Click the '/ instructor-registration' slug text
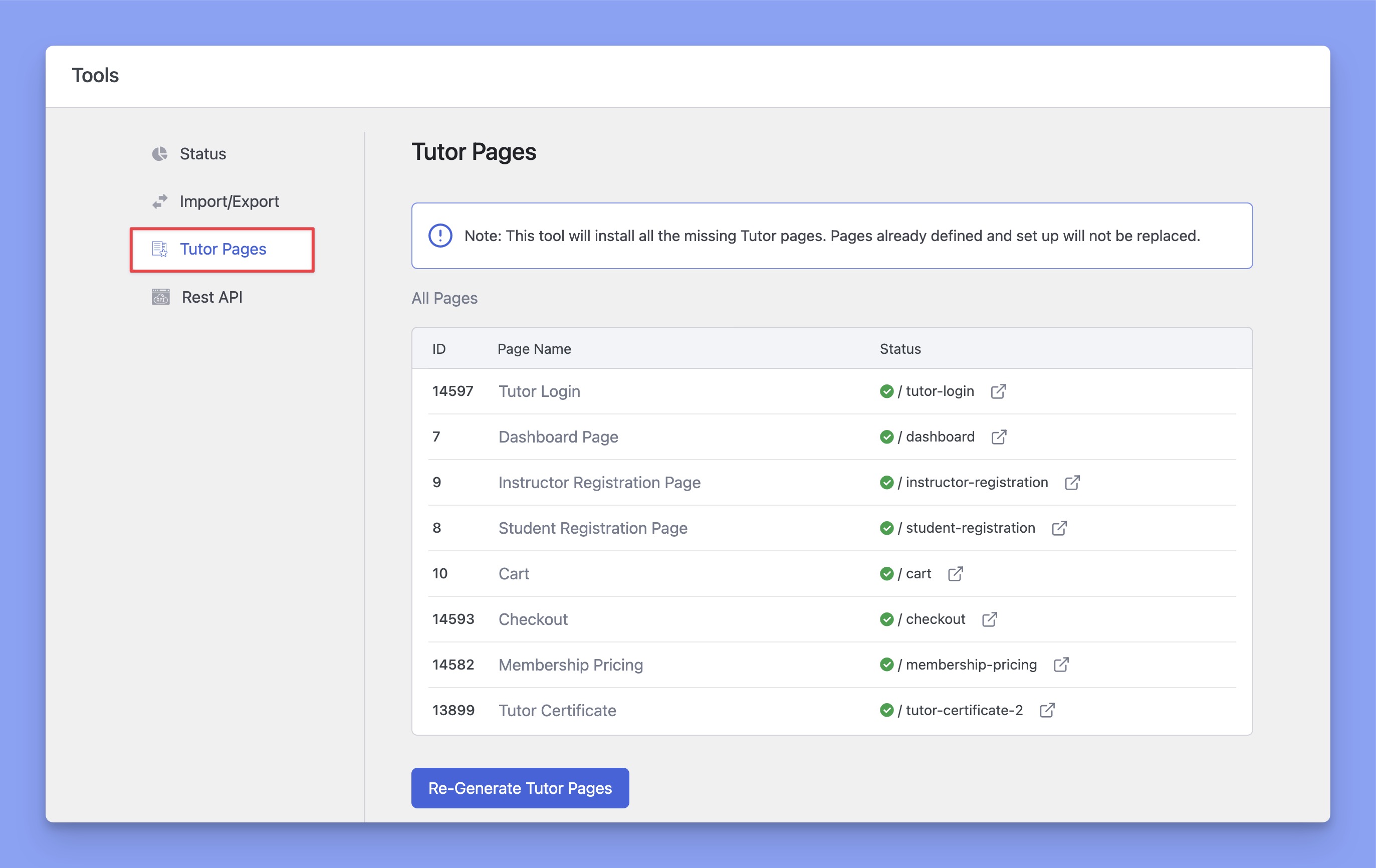Viewport: 1376px width, 868px height. pos(973,482)
